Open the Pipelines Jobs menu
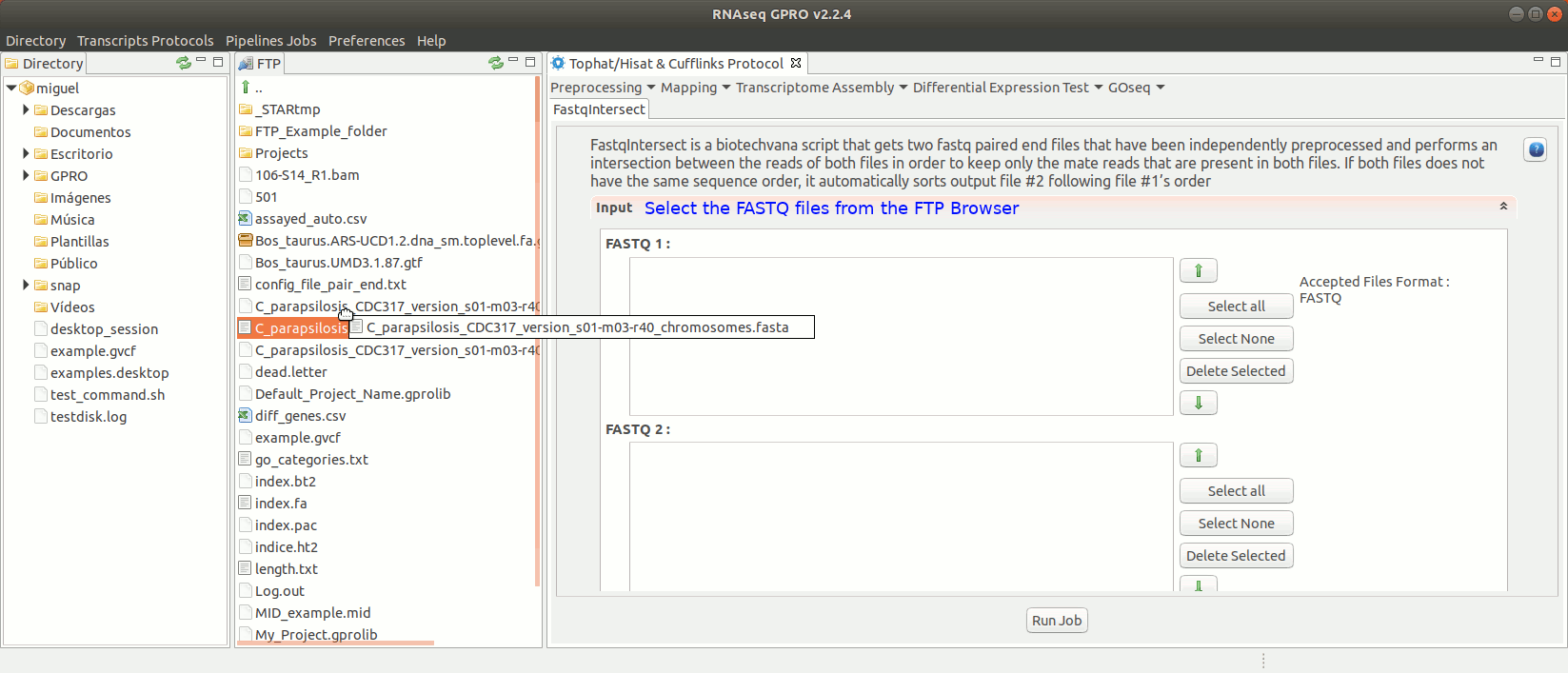1568x673 pixels. tap(270, 41)
